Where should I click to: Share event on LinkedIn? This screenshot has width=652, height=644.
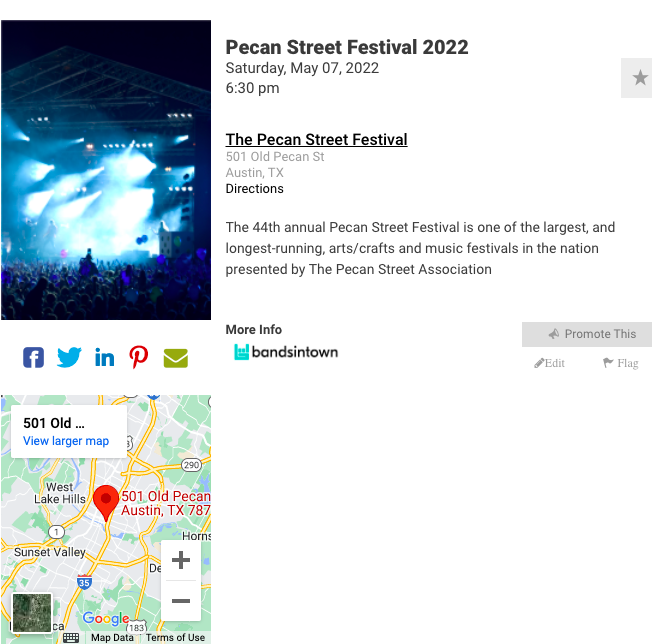click(x=104, y=357)
